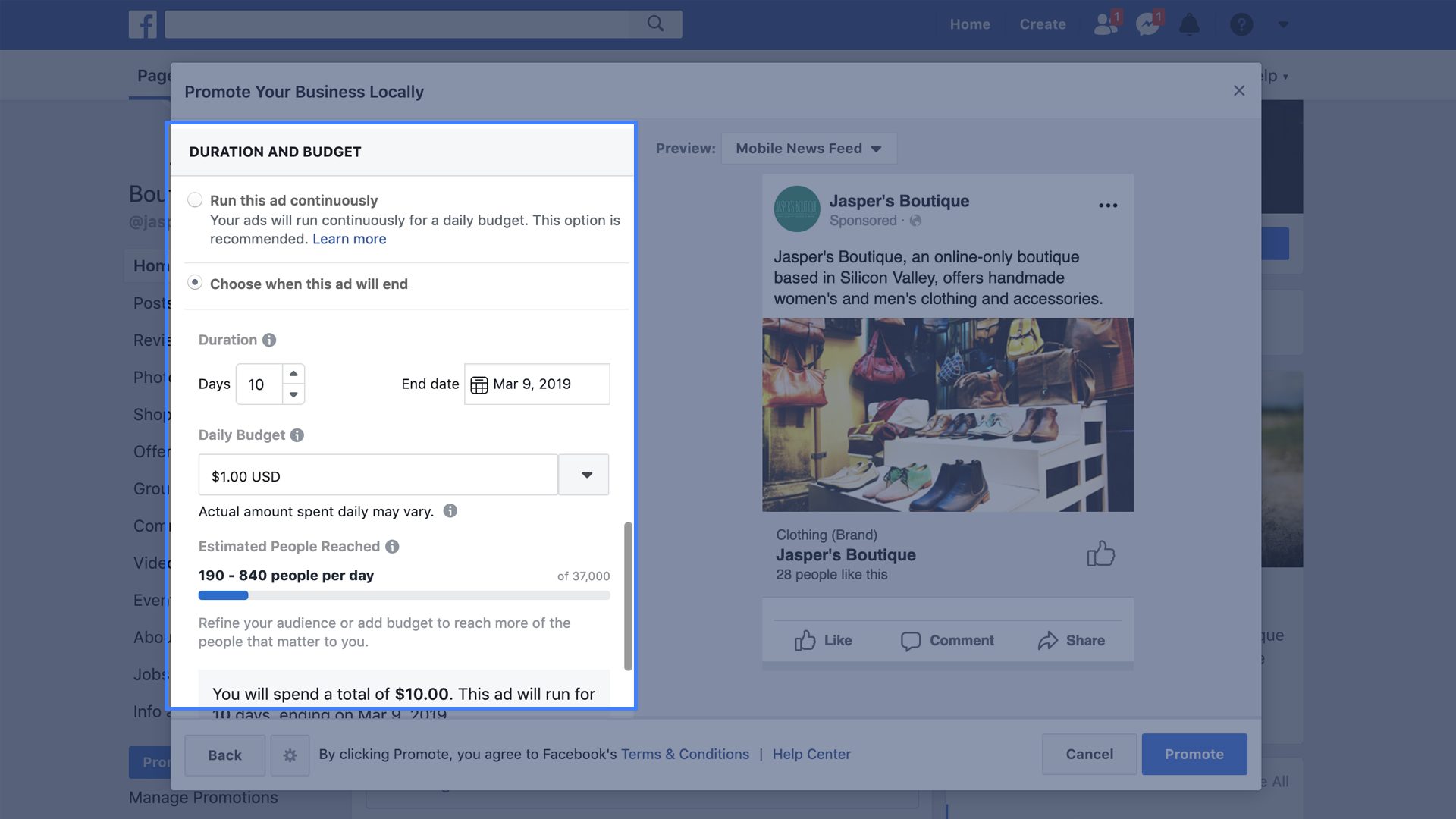Click the $1.00 USD budget field
This screenshot has width=1456, height=819.
[x=378, y=475]
